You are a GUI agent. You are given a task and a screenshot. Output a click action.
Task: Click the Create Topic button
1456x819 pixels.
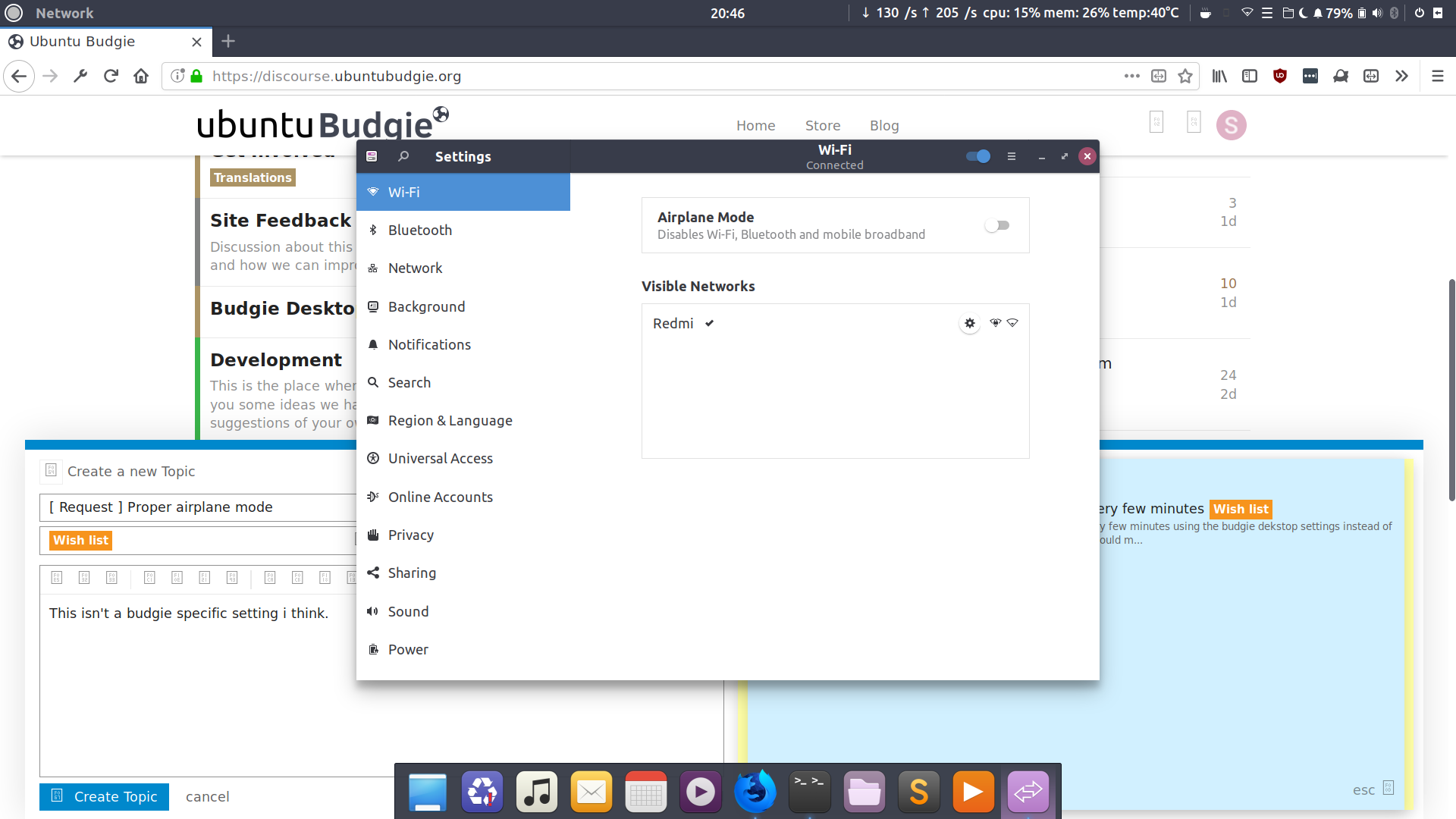click(x=104, y=796)
